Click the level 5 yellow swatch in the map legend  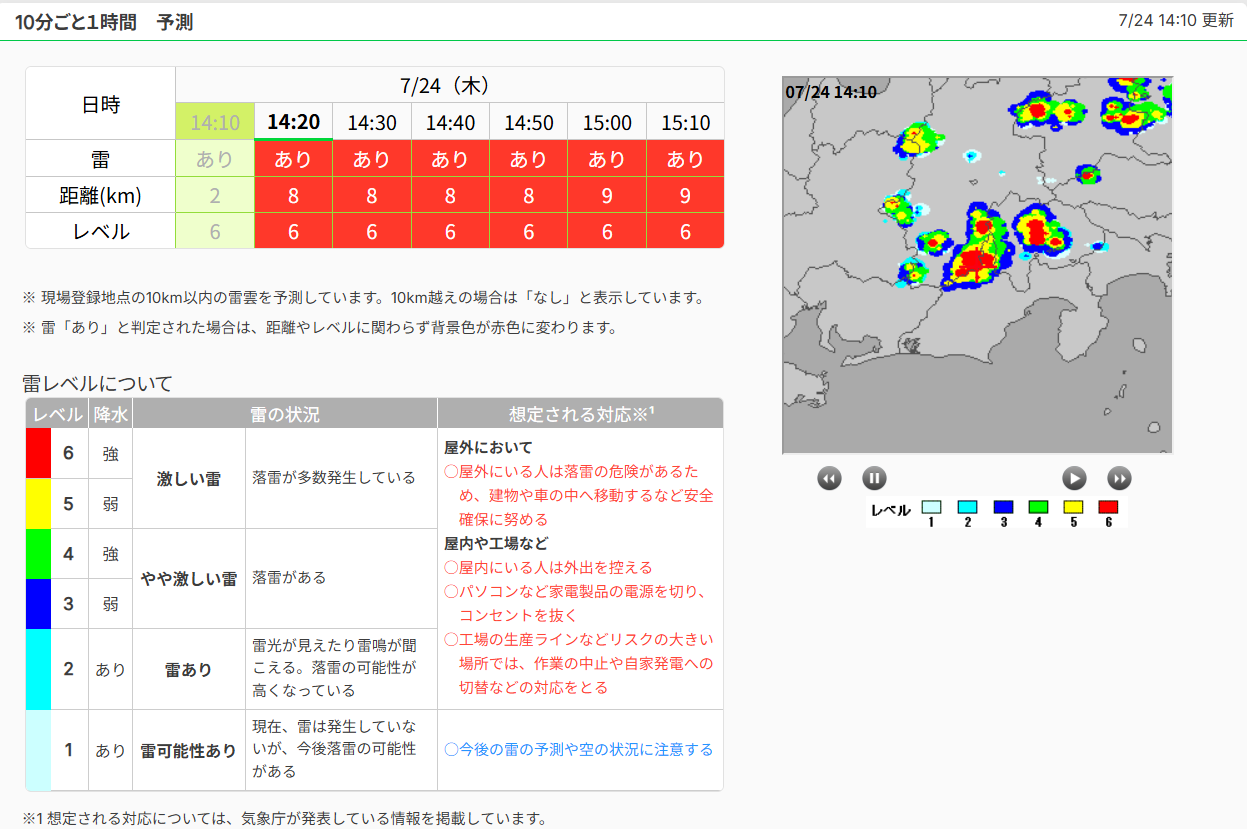[1073, 507]
